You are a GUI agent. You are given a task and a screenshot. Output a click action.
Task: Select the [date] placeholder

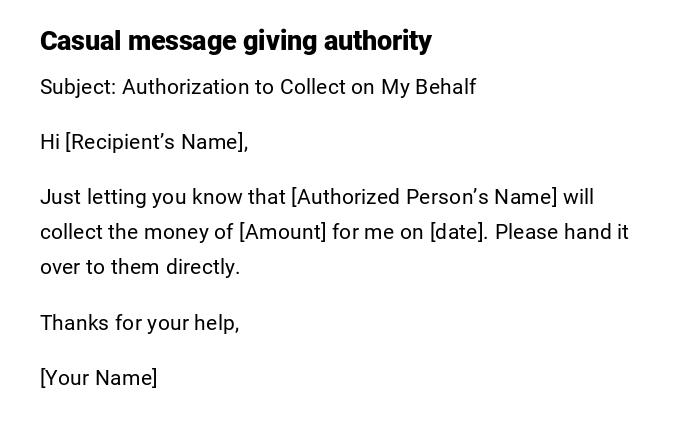pyautogui.click(x=458, y=232)
